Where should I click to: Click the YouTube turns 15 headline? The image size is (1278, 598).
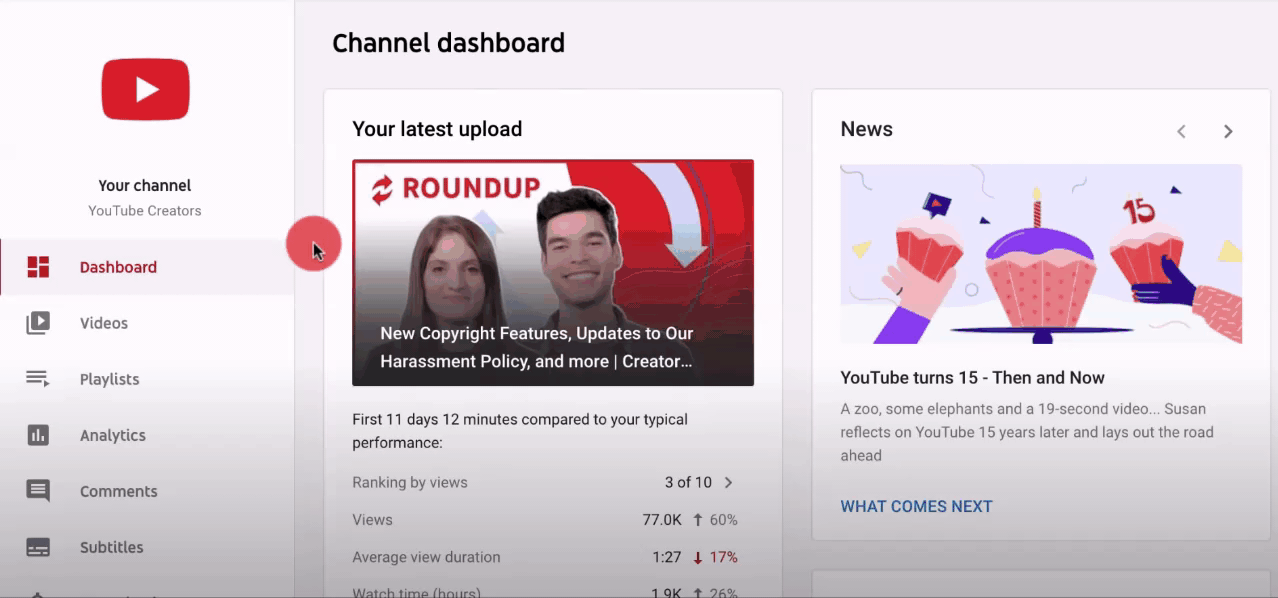(x=972, y=378)
